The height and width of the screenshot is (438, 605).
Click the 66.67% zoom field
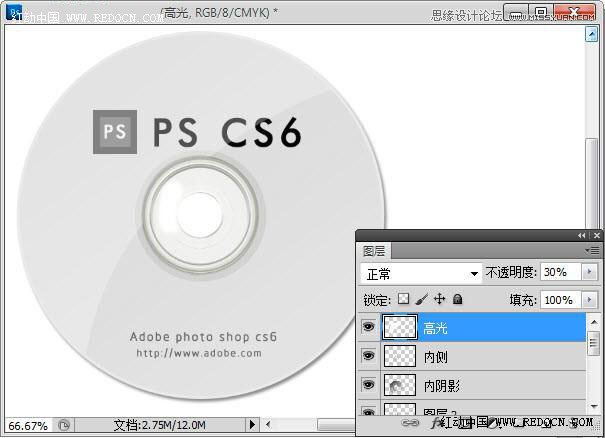(28, 426)
